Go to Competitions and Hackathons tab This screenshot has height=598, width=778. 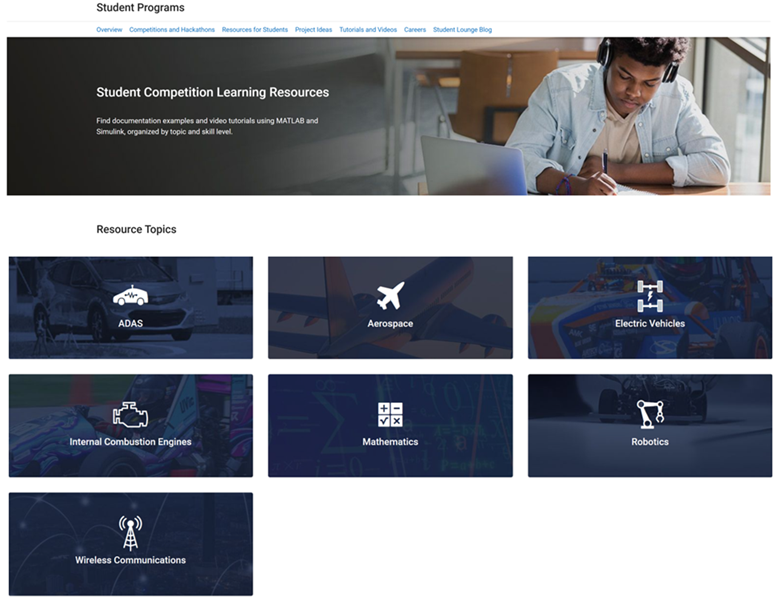point(172,30)
